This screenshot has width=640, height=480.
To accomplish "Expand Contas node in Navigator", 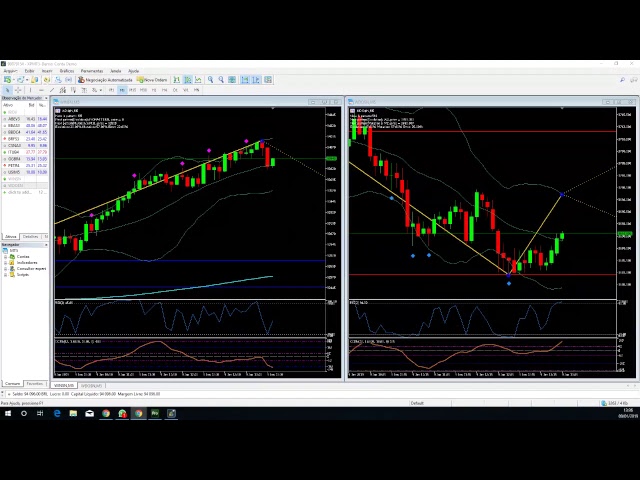I will coord(5,257).
